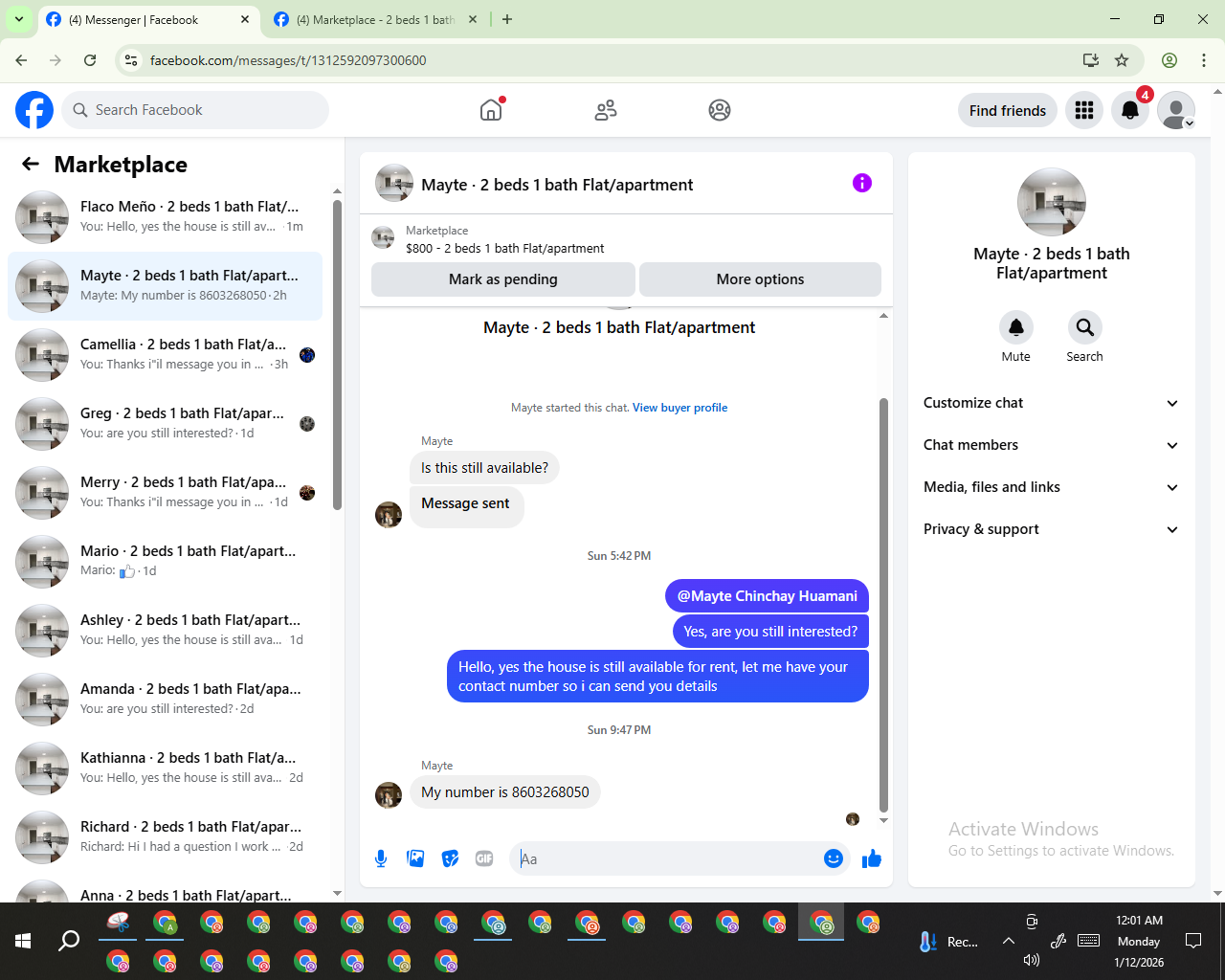Open the Windows notification center icon
This screenshot has height=980, width=1225.
1193,941
